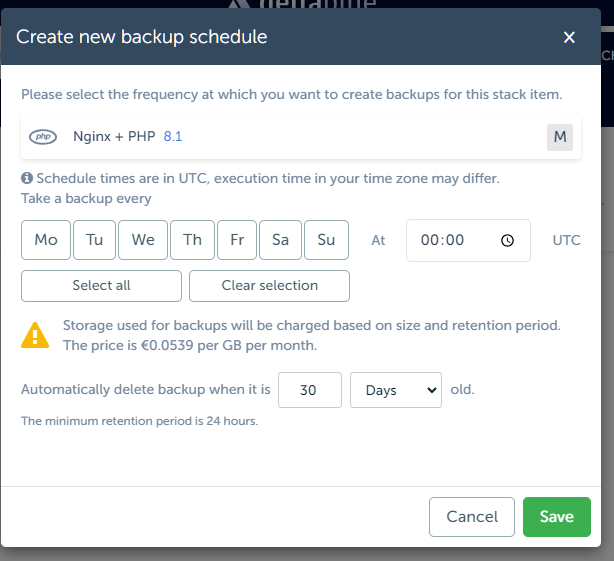Focus the retention period number field
The image size is (614, 561).
tap(310, 390)
